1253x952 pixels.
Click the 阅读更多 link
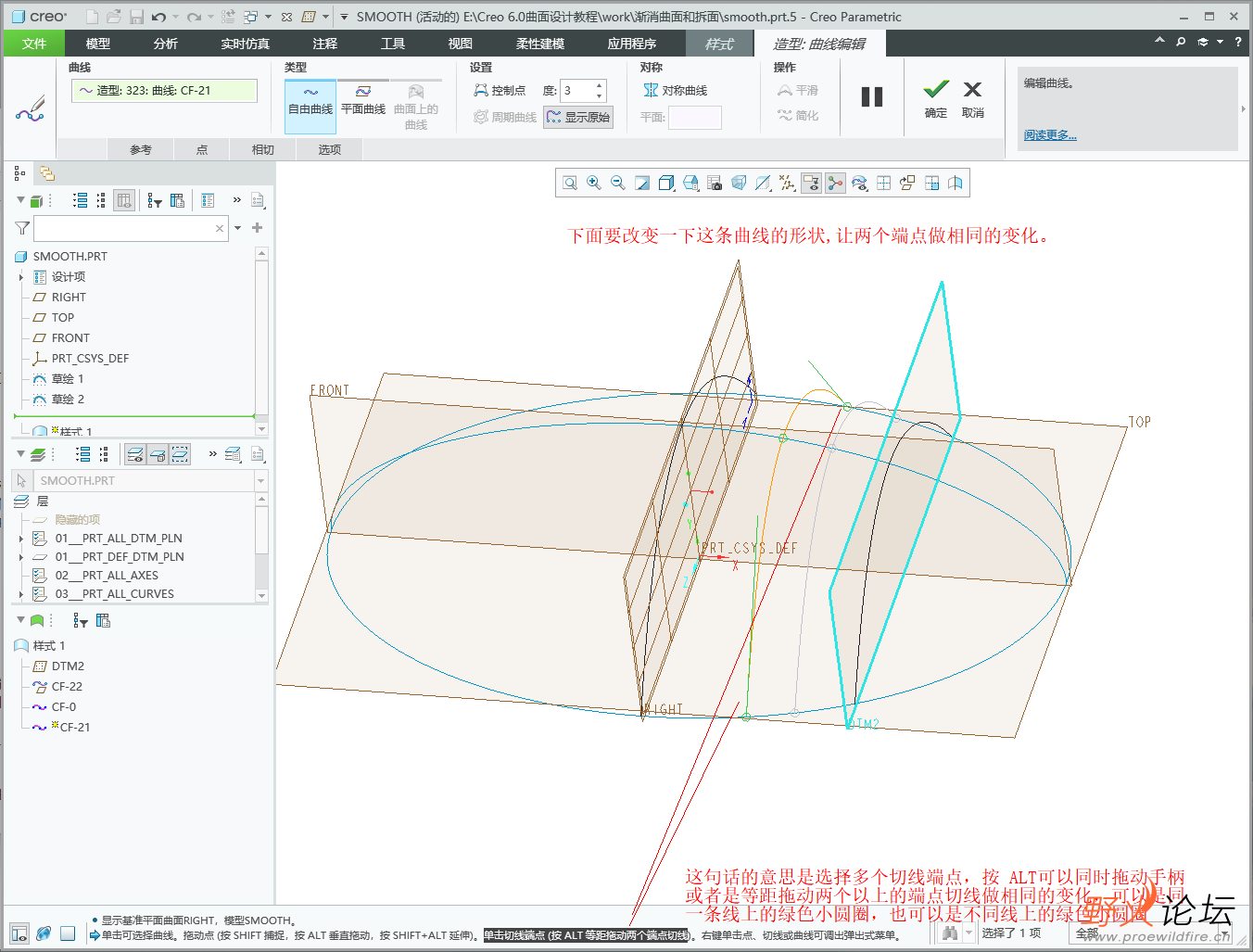[1050, 135]
